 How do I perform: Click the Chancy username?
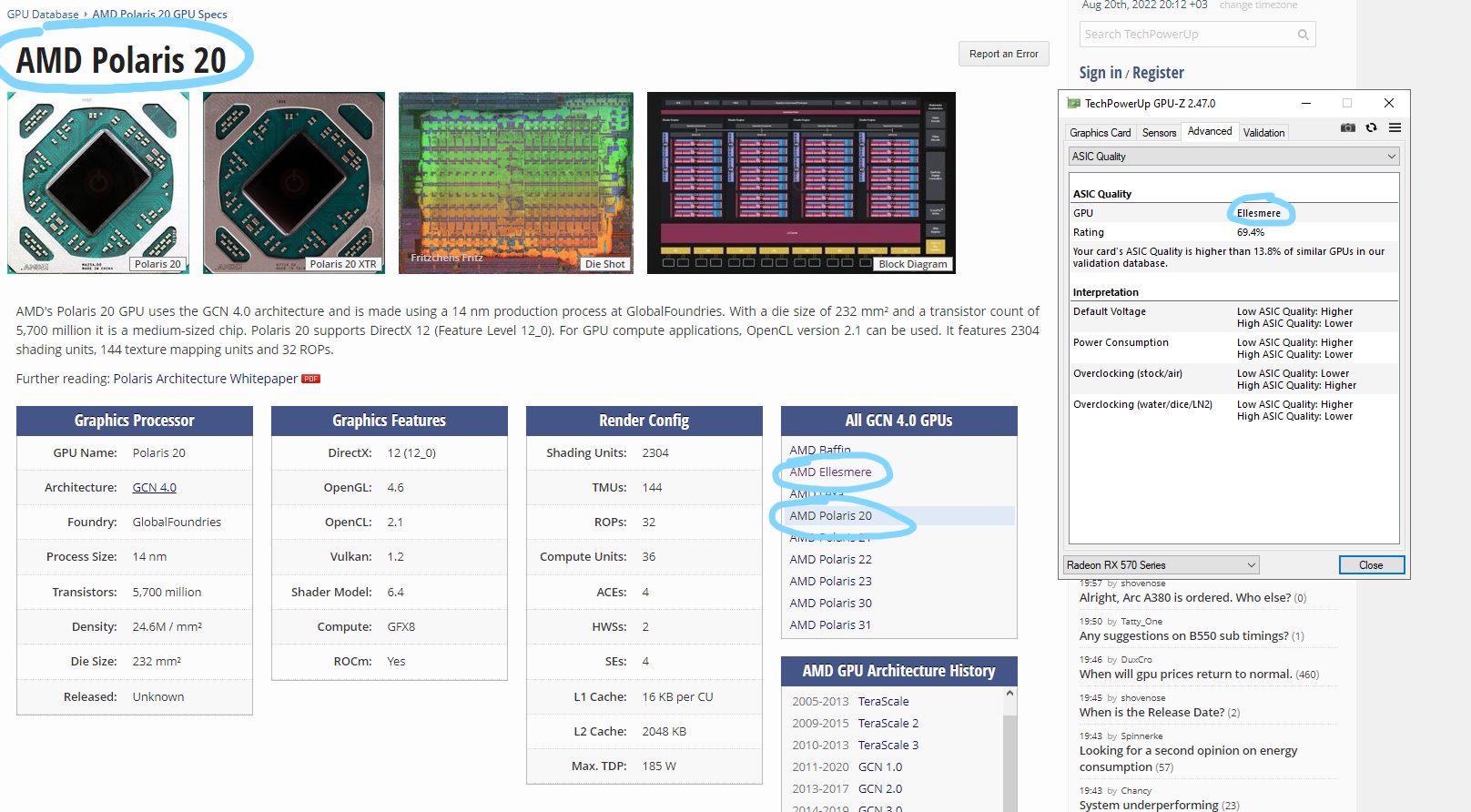point(1136,791)
